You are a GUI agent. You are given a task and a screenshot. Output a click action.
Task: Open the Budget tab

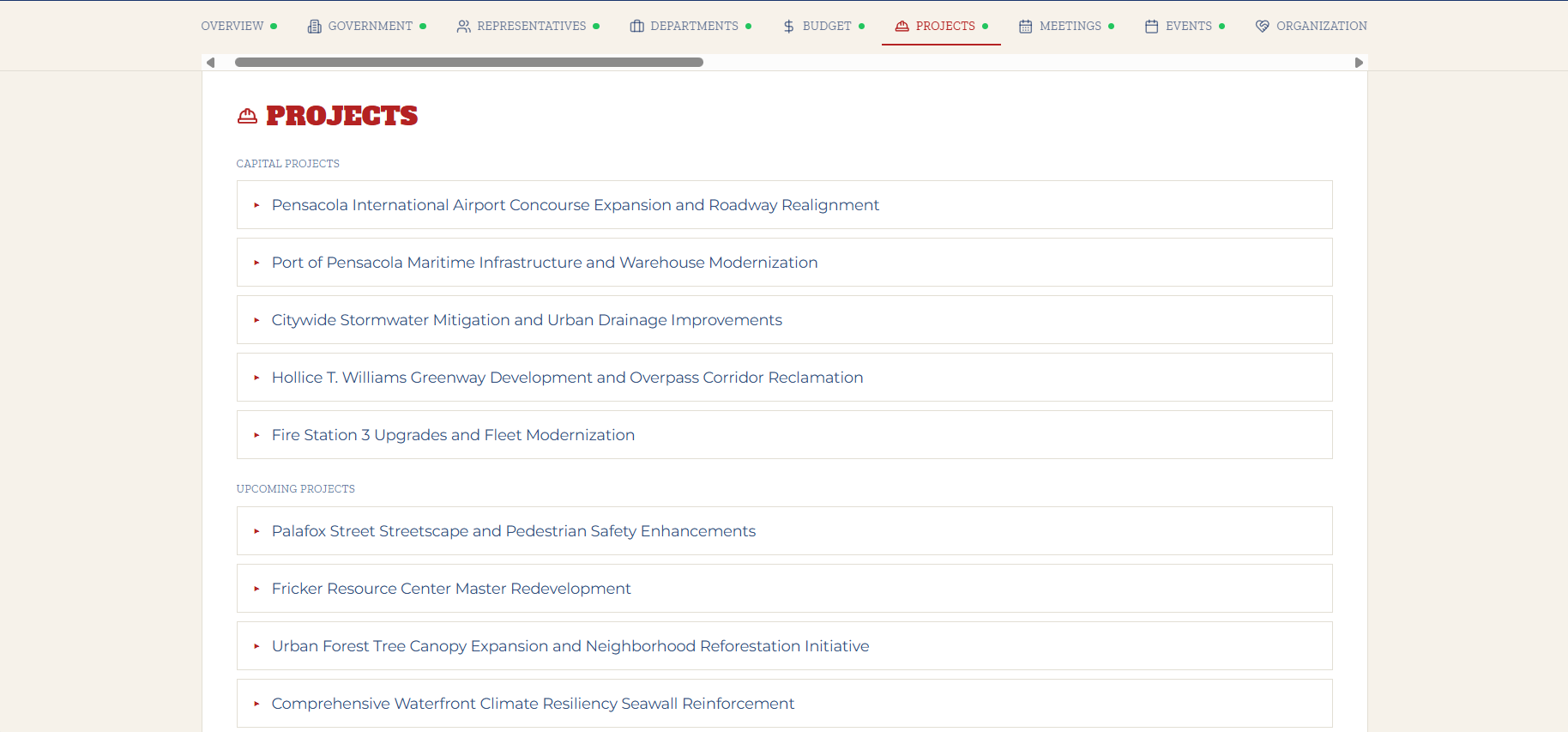(823, 27)
